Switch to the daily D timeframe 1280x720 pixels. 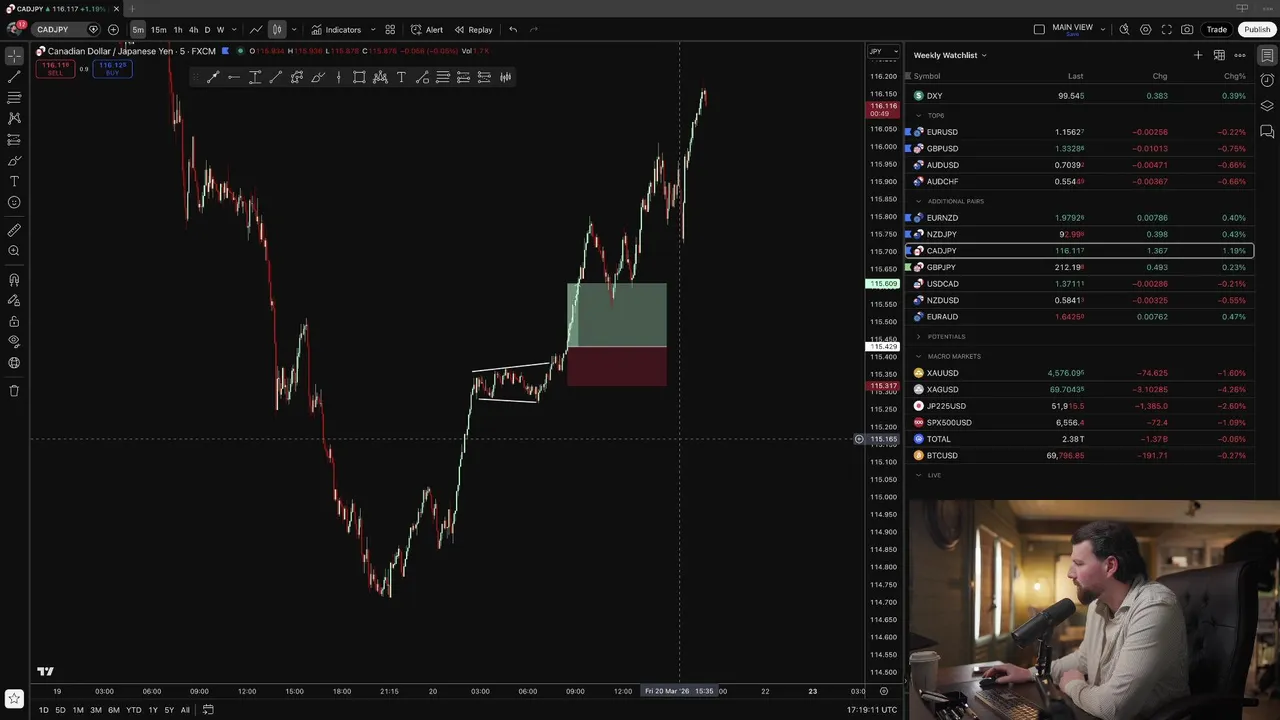click(207, 30)
